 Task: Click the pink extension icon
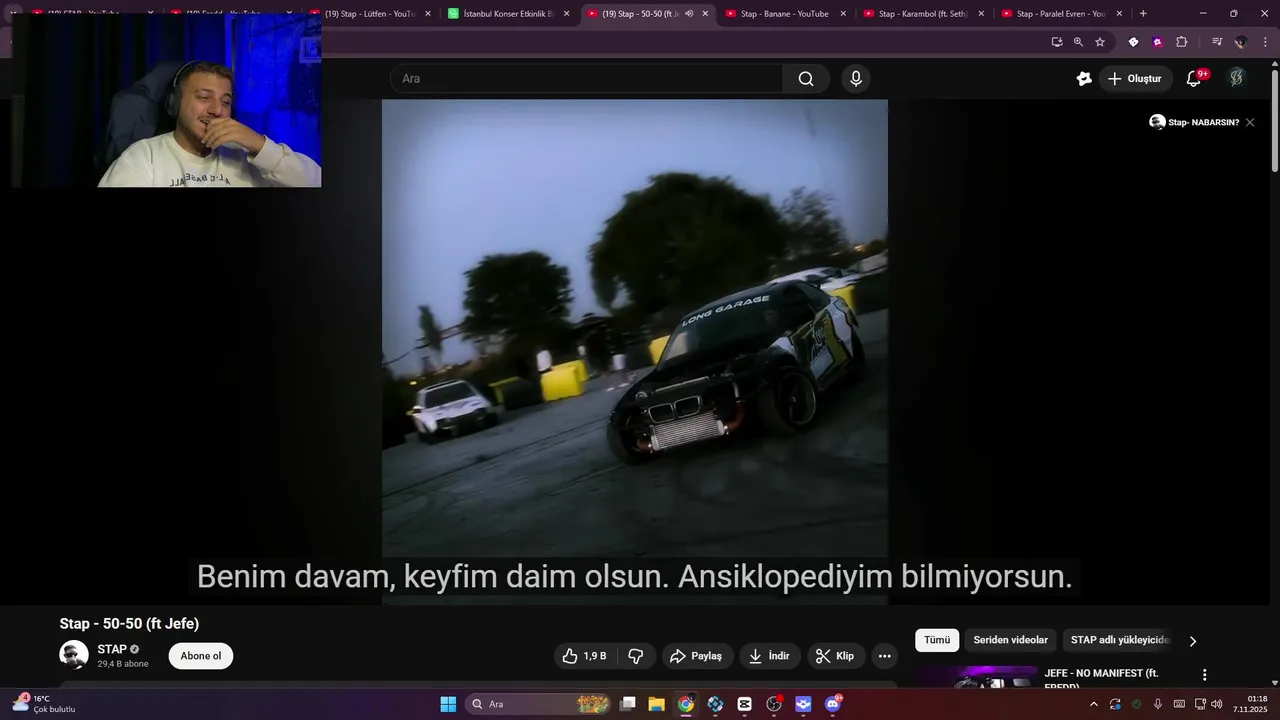coord(1158,42)
